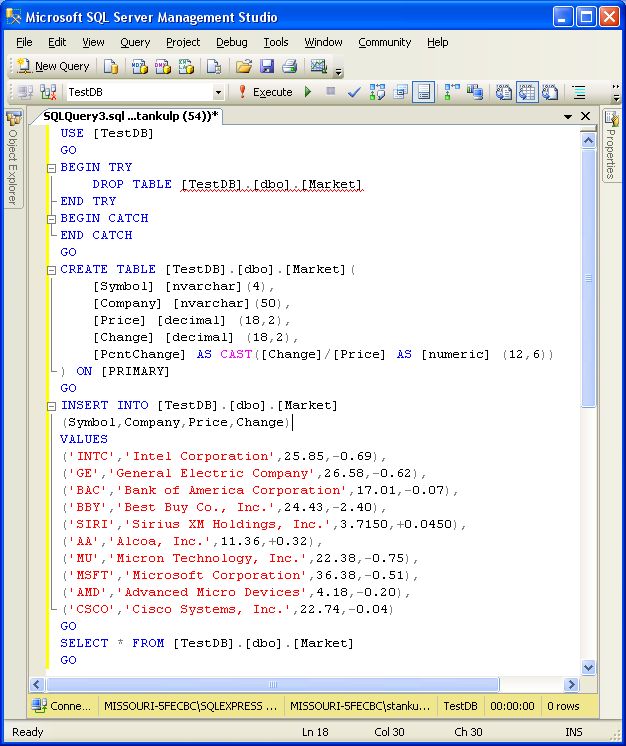Open the Community menu
The width and height of the screenshot is (626, 746).
coord(385,42)
